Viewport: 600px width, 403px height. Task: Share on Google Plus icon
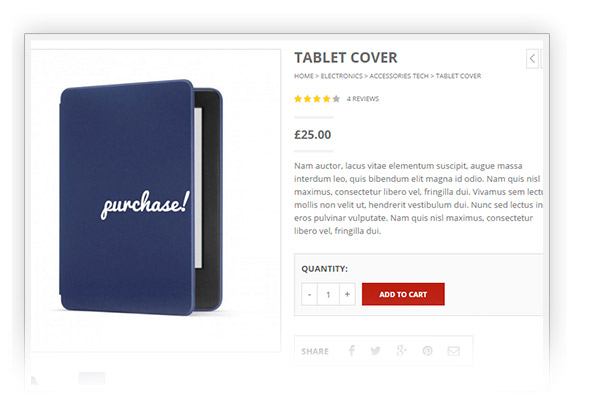click(401, 350)
